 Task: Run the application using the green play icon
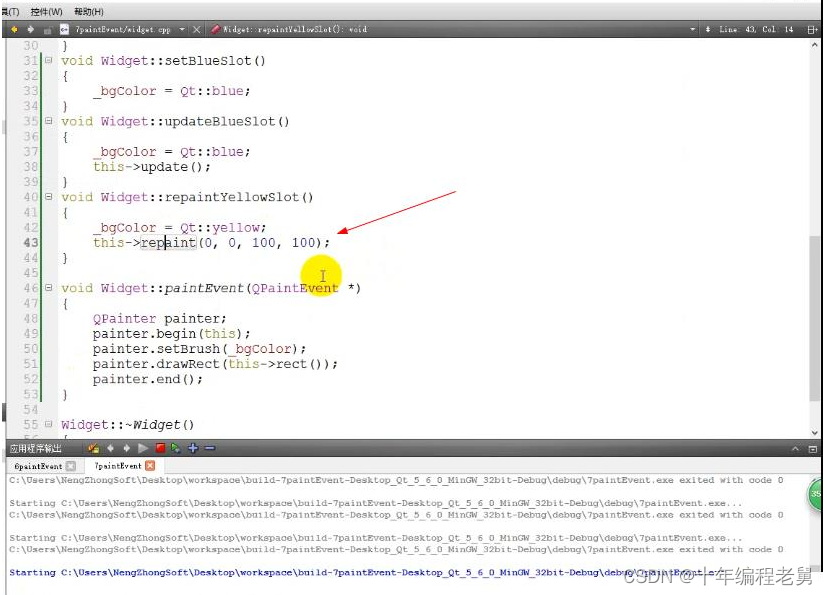pyautogui.click(x=143, y=448)
